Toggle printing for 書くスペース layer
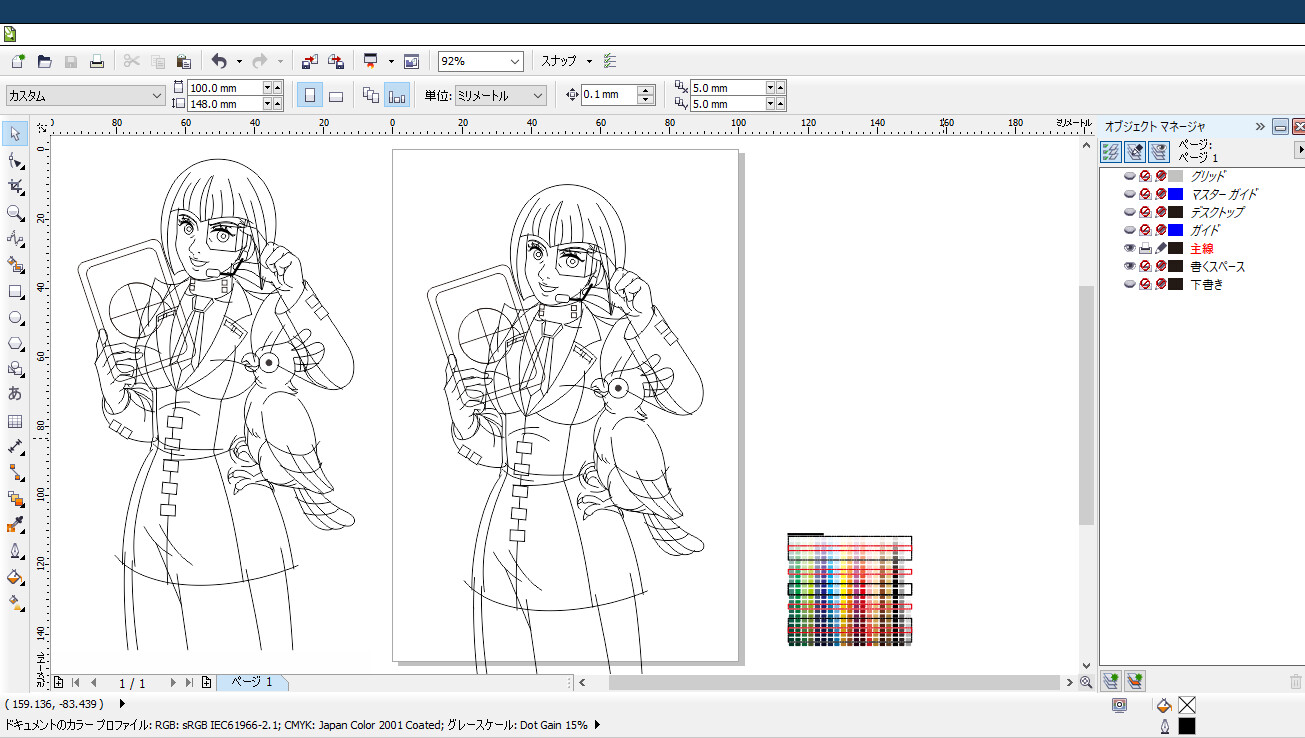This screenshot has width=1305, height=738. tap(1145, 266)
